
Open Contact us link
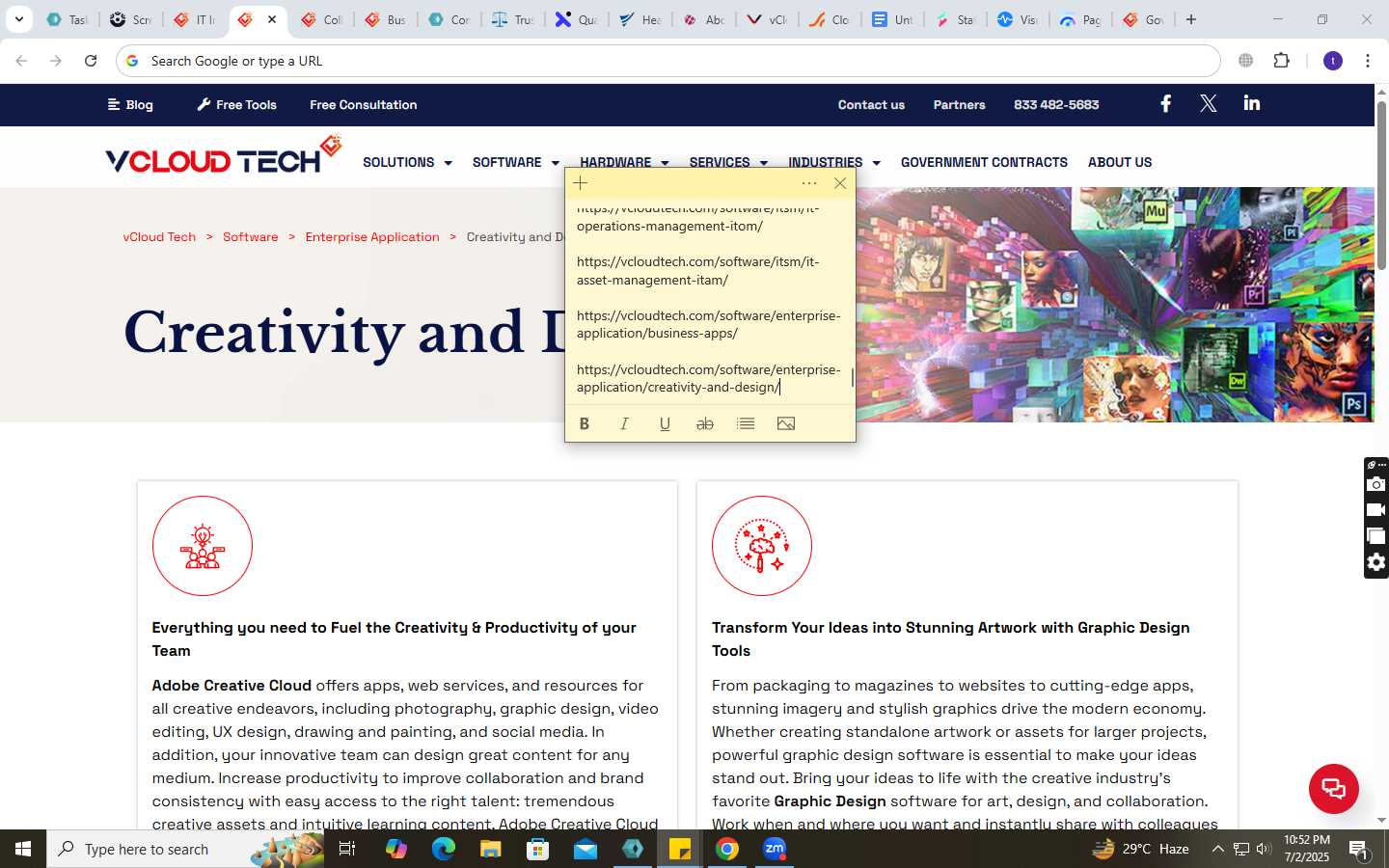click(x=871, y=104)
